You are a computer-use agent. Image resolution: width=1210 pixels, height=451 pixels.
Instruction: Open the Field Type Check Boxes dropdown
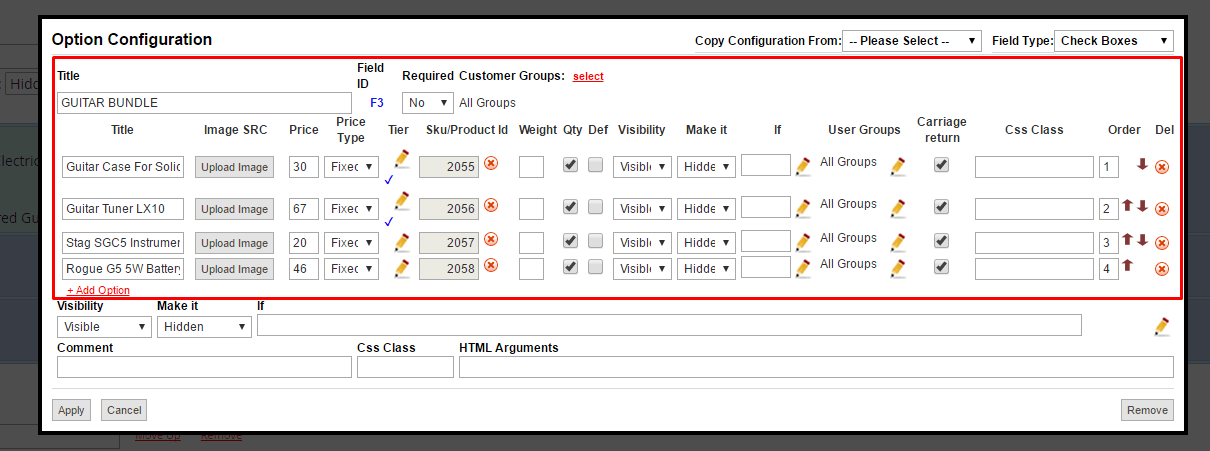coord(1113,41)
